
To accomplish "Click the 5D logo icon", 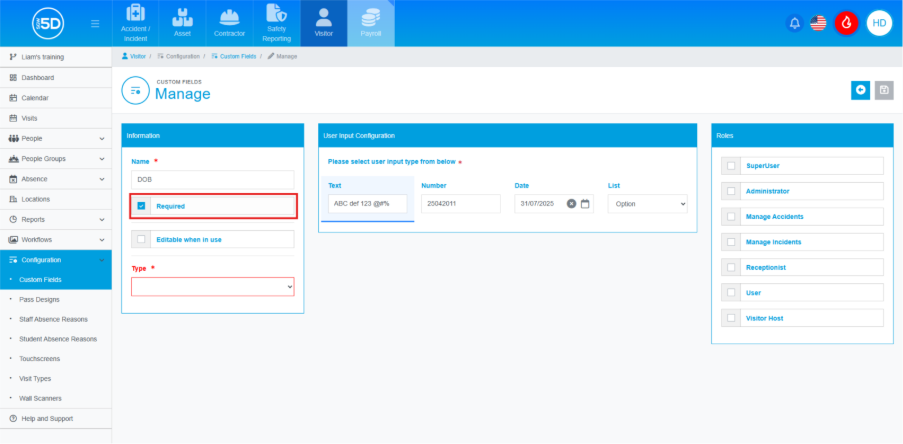I will tap(48, 24).
